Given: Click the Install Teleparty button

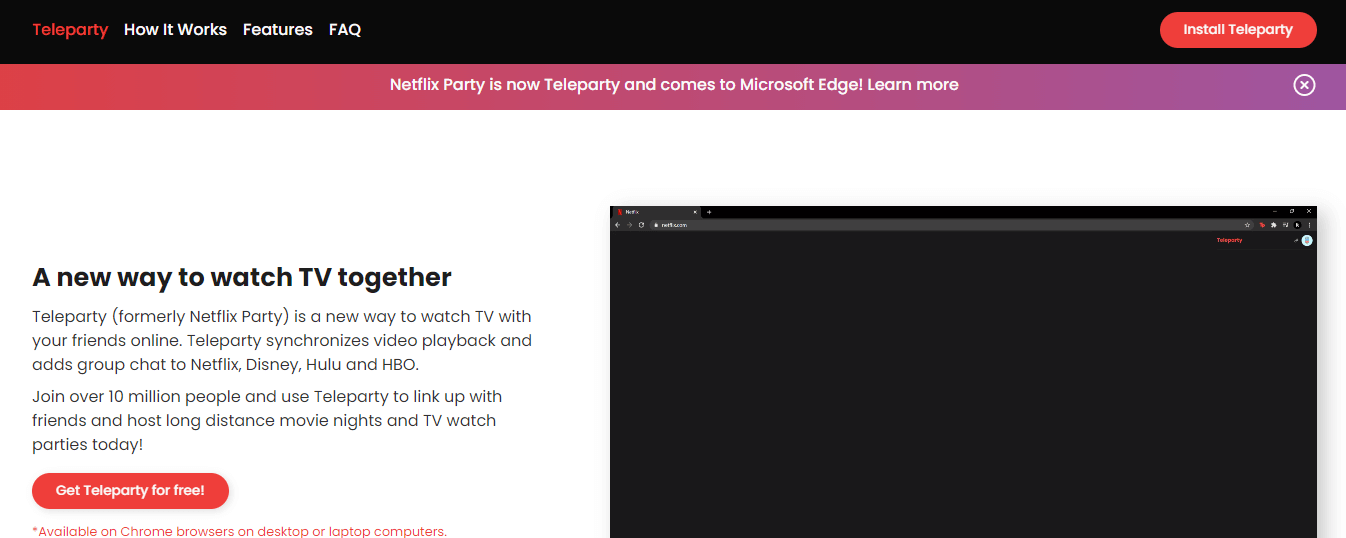Looking at the screenshot, I should click(1238, 30).
